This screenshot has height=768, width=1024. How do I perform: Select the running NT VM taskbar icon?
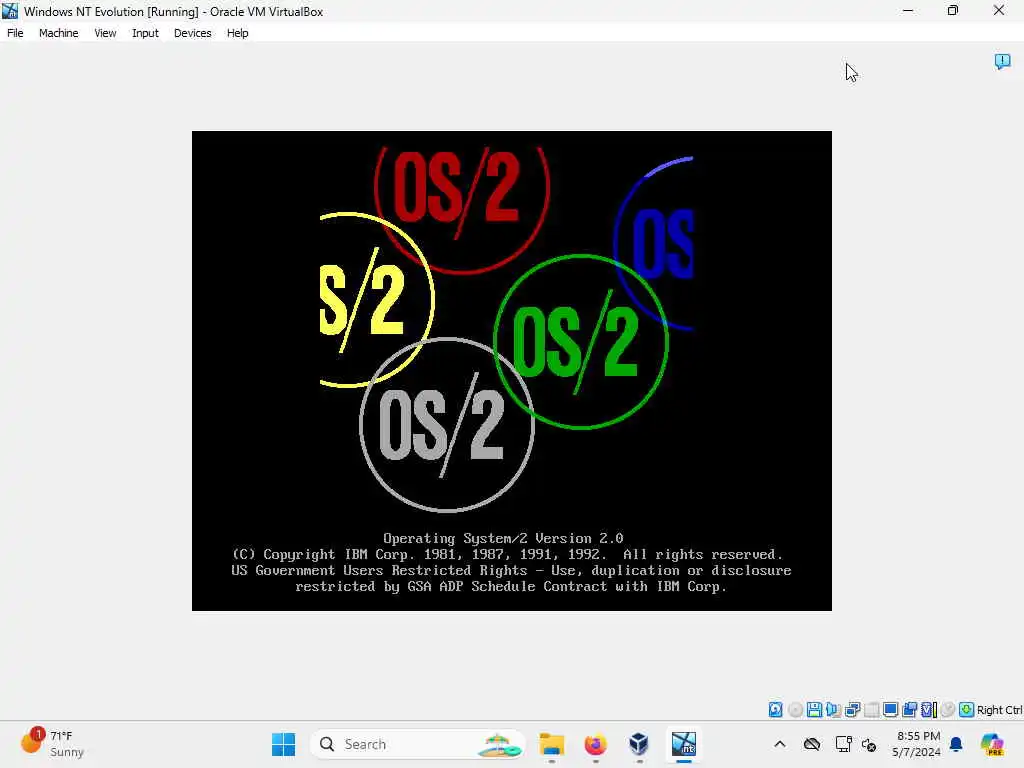pos(684,744)
